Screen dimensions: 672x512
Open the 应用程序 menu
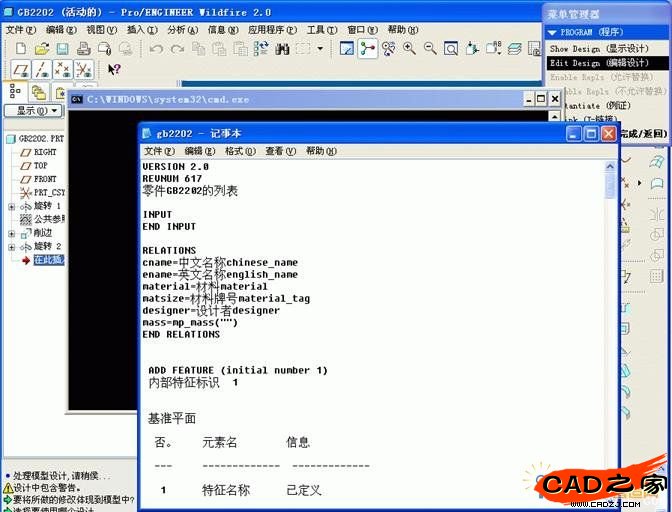click(x=272, y=30)
